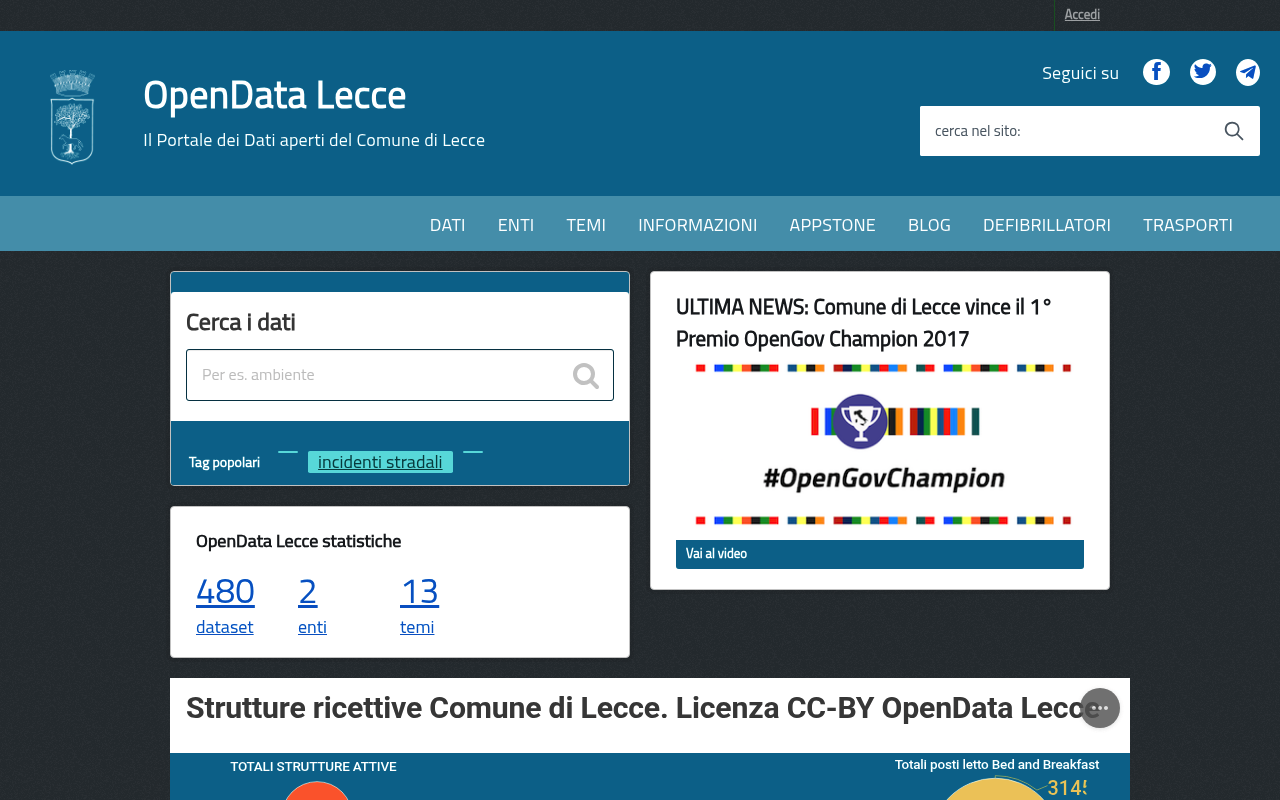Open the INFORMAZIONI menu item
This screenshot has height=800, width=1280.
pyautogui.click(x=698, y=224)
